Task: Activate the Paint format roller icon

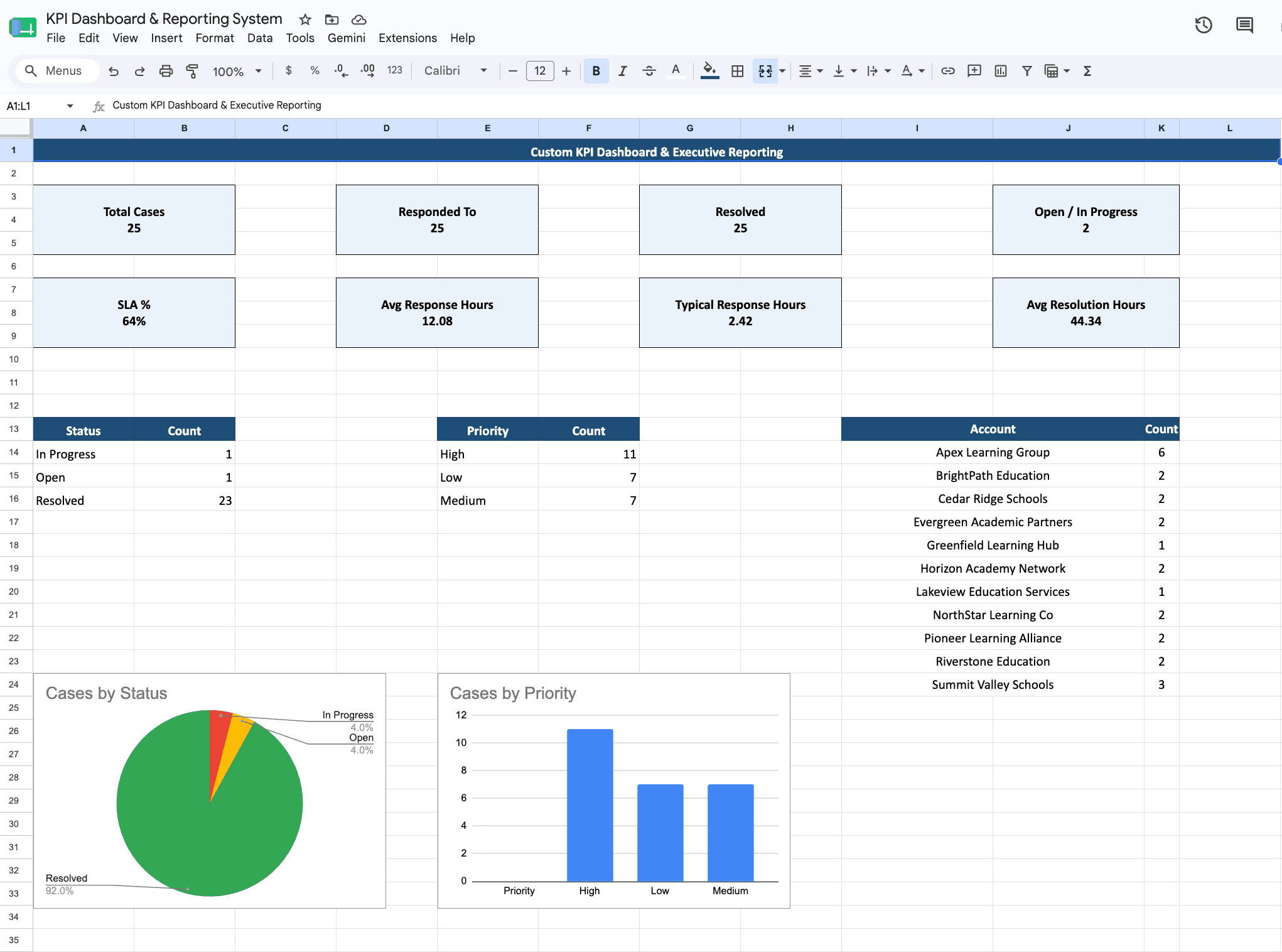Action: 192,71
